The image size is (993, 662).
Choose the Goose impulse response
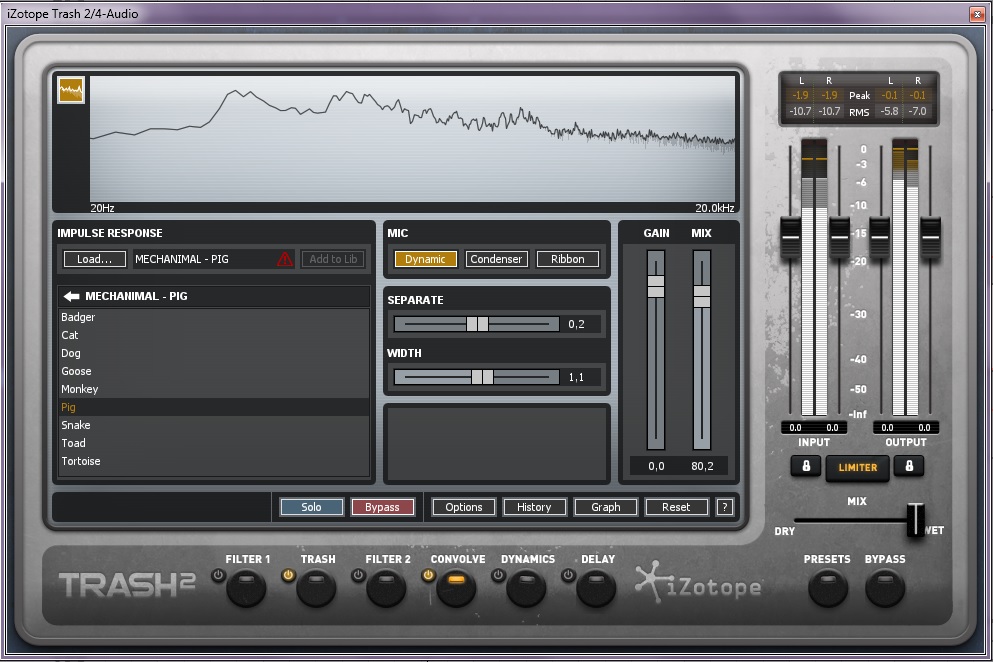(76, 371)
